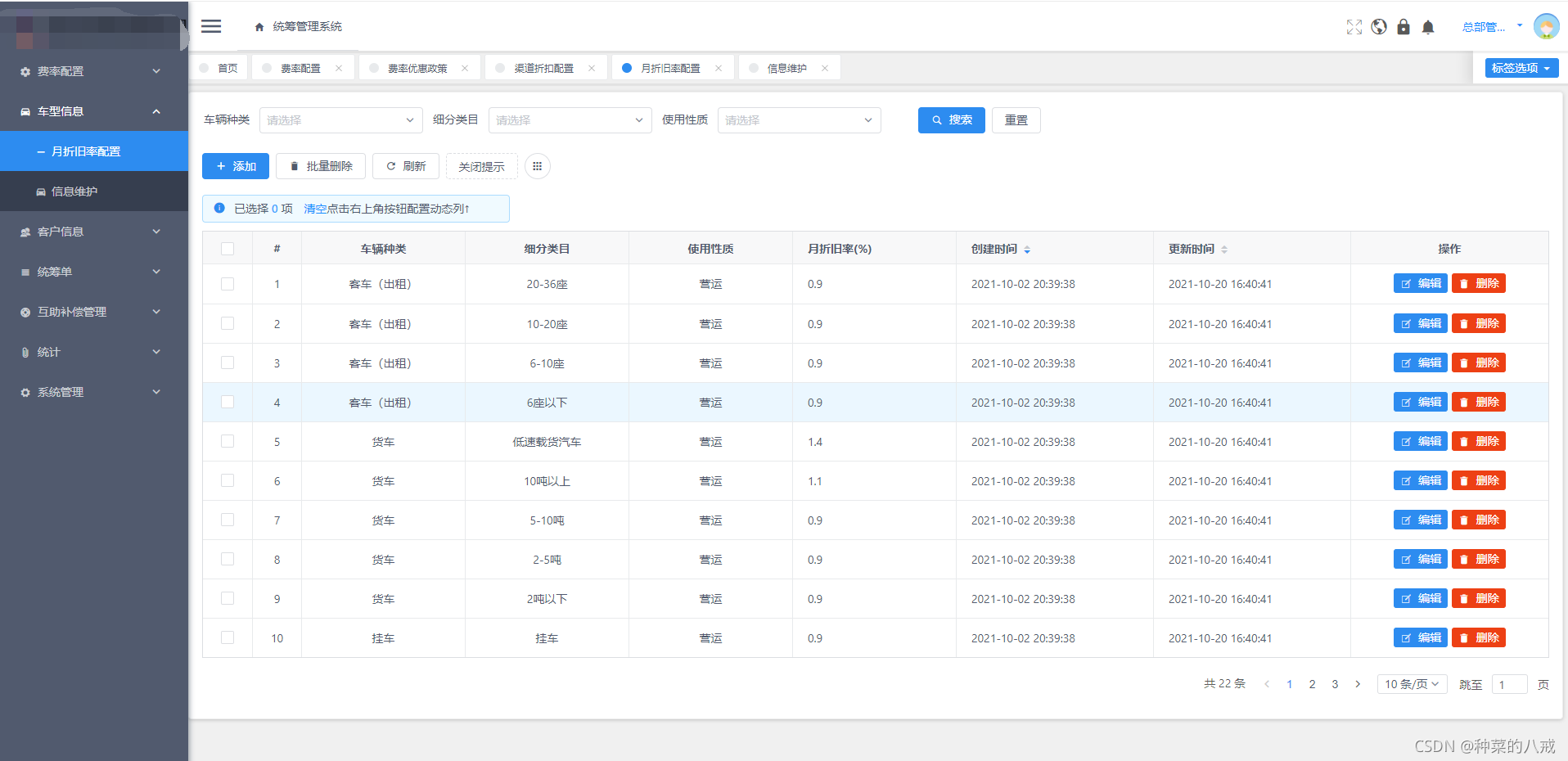Check row 6 10吨以上 checkbox

pos(228,480)
